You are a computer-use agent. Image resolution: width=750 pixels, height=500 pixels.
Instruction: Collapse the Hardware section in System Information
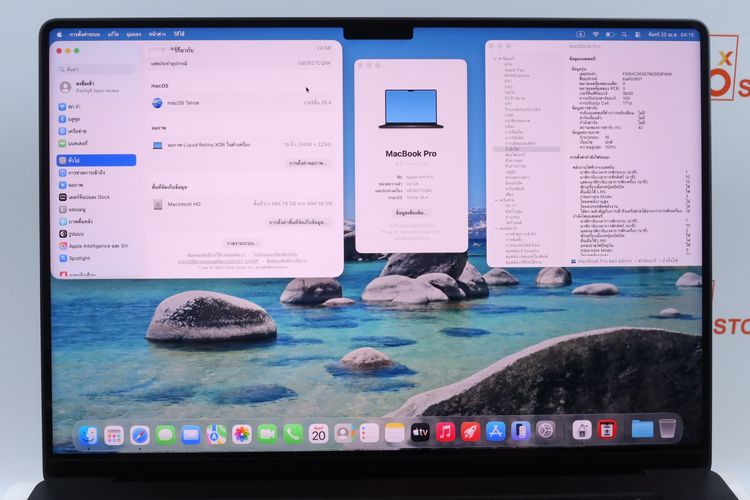[496, 58]
